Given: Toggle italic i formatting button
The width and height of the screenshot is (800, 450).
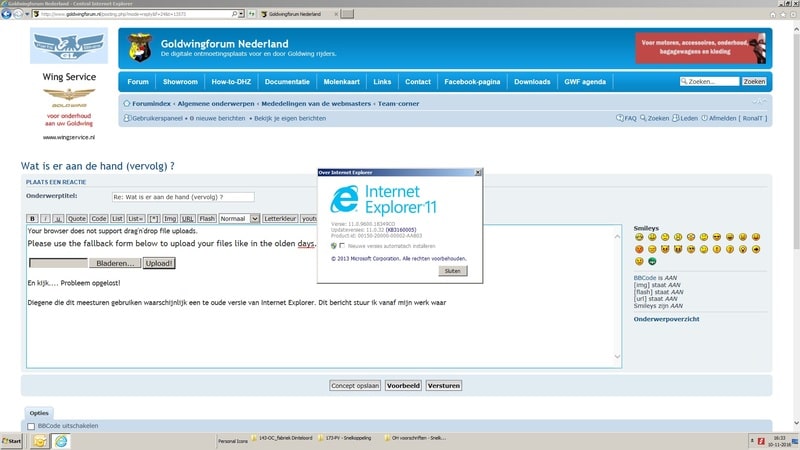Looking at the screenshot, I should (45, 218).
